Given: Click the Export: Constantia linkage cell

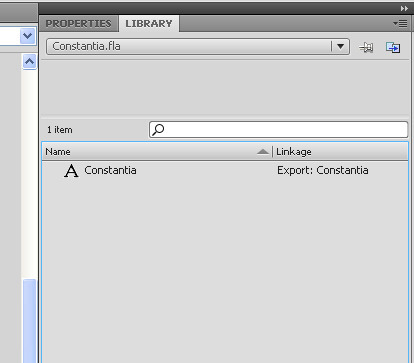Looking at the screenshot, I should [x=323, y=171].
